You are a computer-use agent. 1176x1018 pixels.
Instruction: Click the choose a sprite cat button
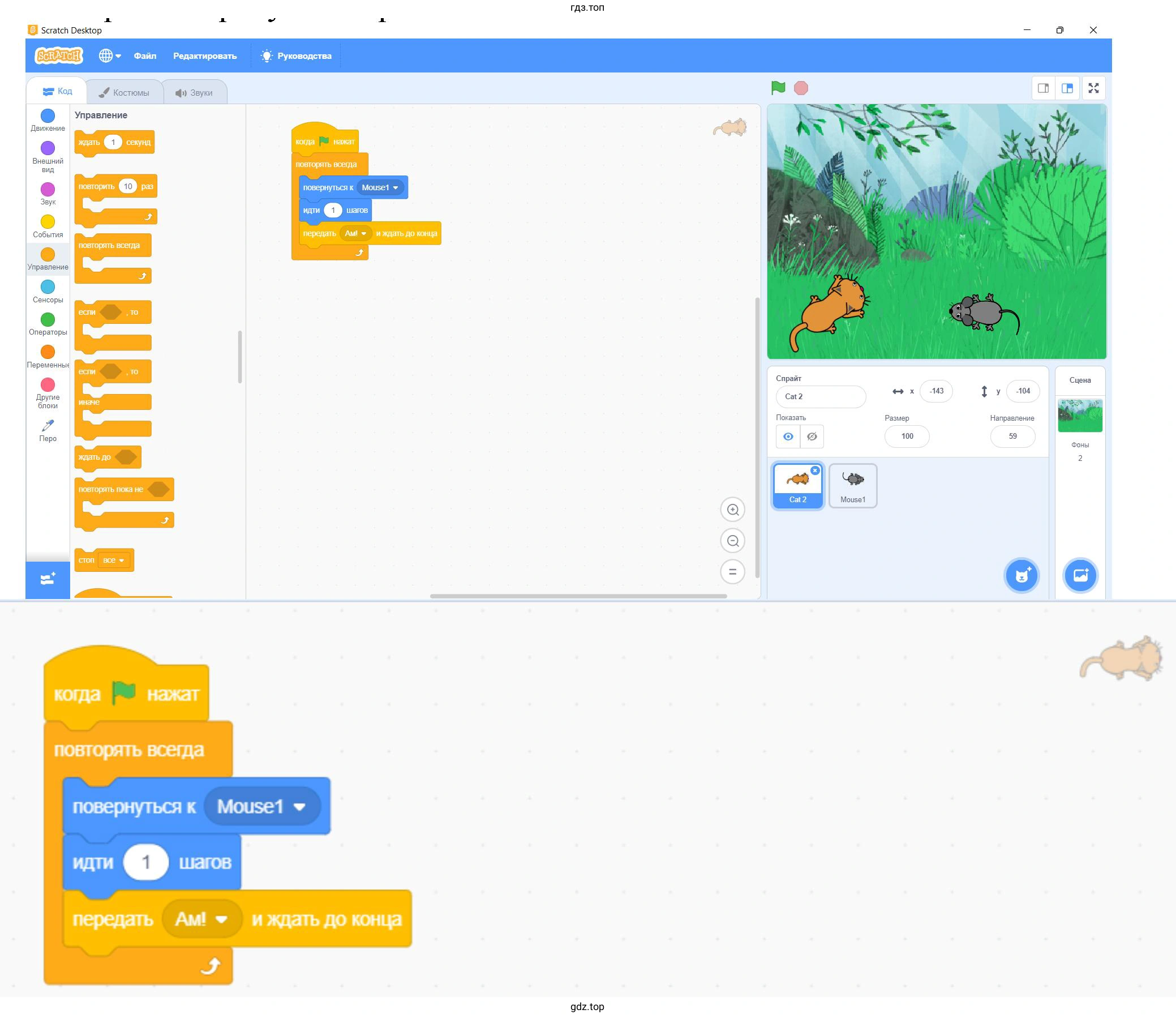[1022, 575]
